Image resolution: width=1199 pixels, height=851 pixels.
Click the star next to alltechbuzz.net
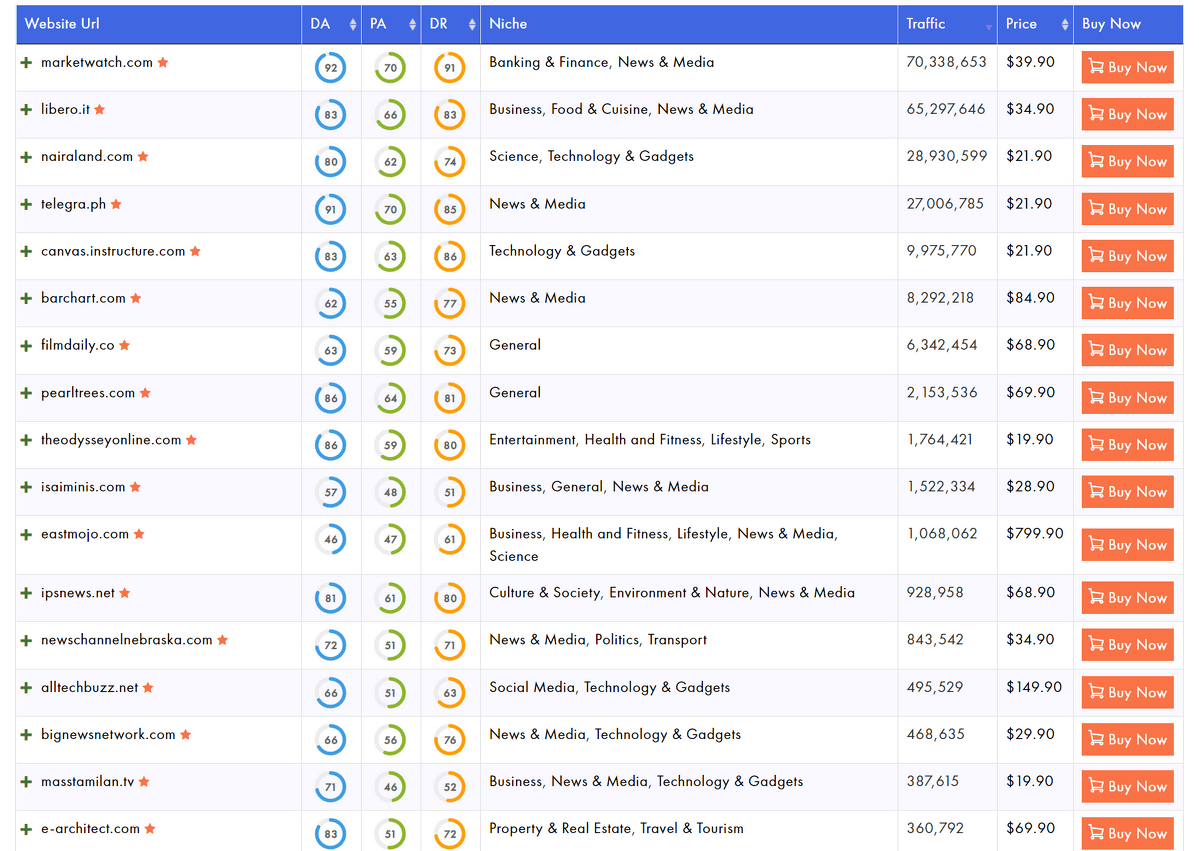148,687
